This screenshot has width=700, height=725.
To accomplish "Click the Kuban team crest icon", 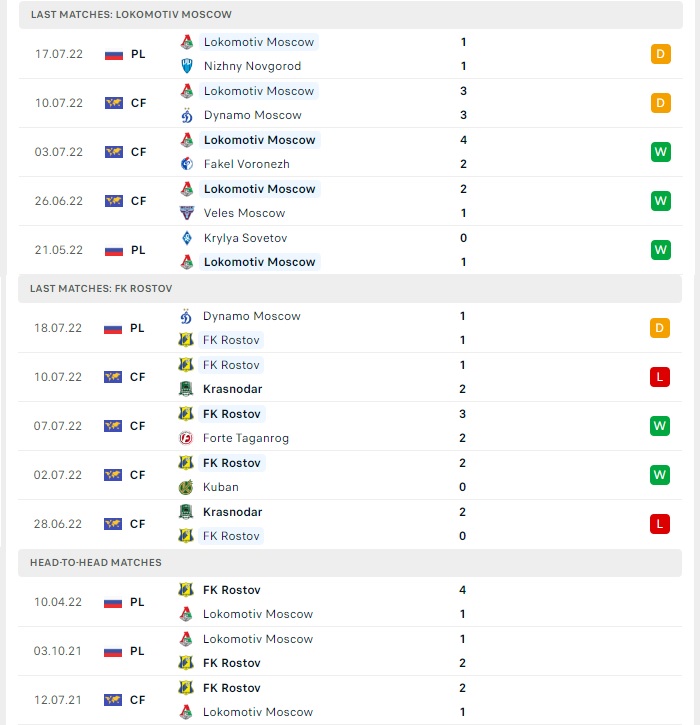I will [x=186, y=487].
